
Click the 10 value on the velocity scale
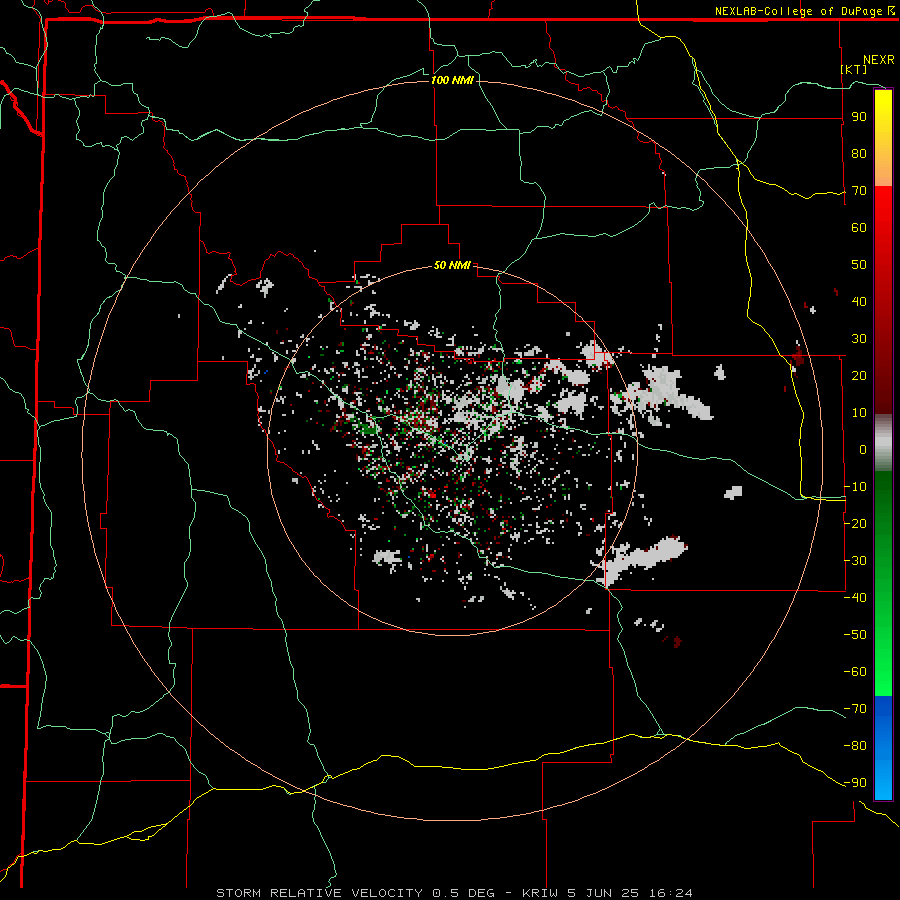(859, 413)
